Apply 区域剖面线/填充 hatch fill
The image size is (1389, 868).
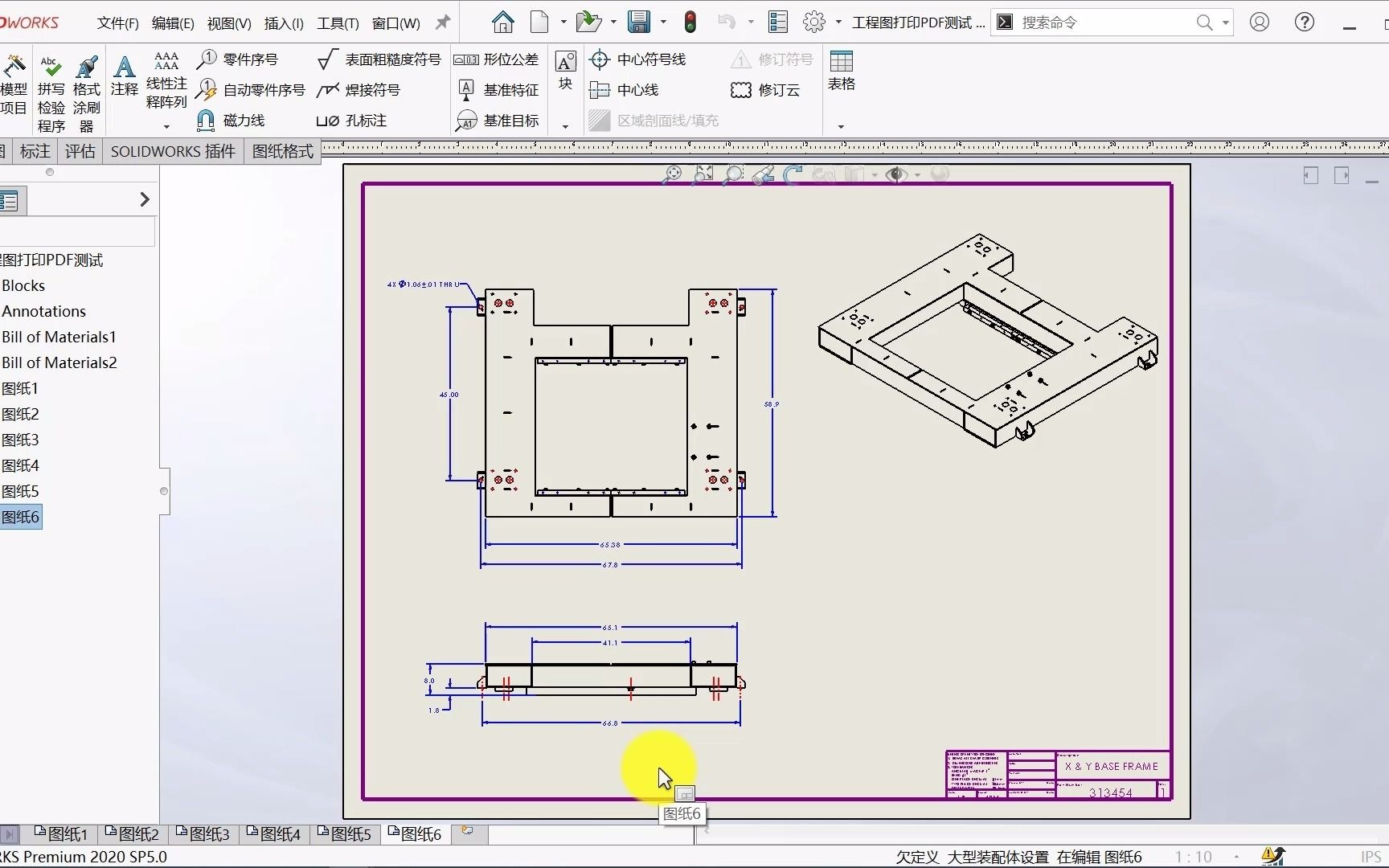(x=655, y=120)
